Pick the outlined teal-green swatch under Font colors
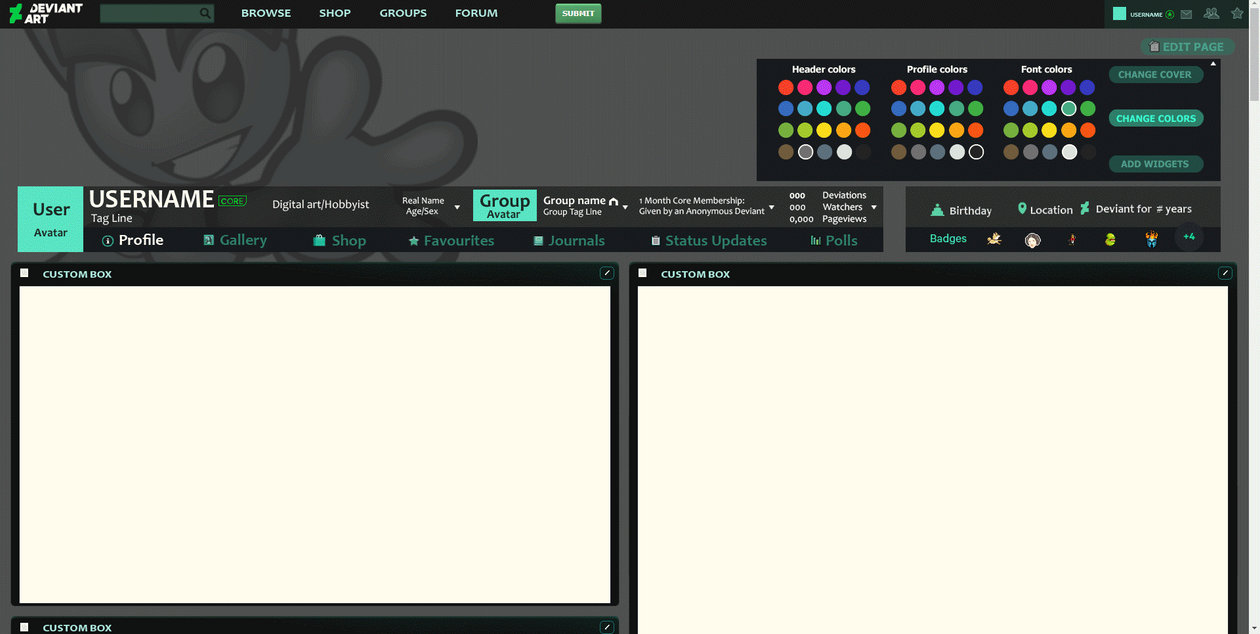The width and height of the screenshot is (1260, 634). (x=1069, y=109)
